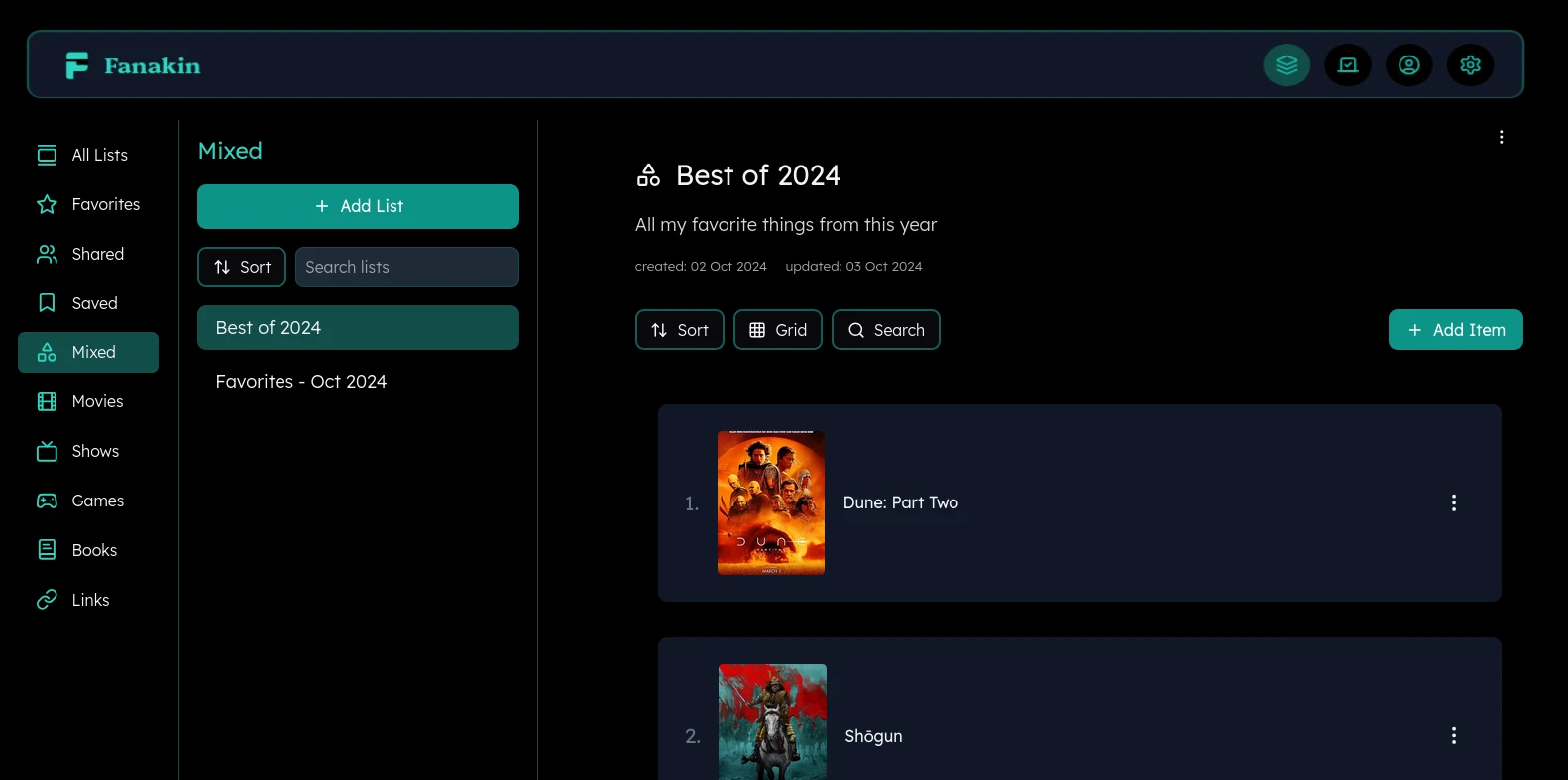
Task: Open the page options three-dot menu
Action: coord(1502,137)
